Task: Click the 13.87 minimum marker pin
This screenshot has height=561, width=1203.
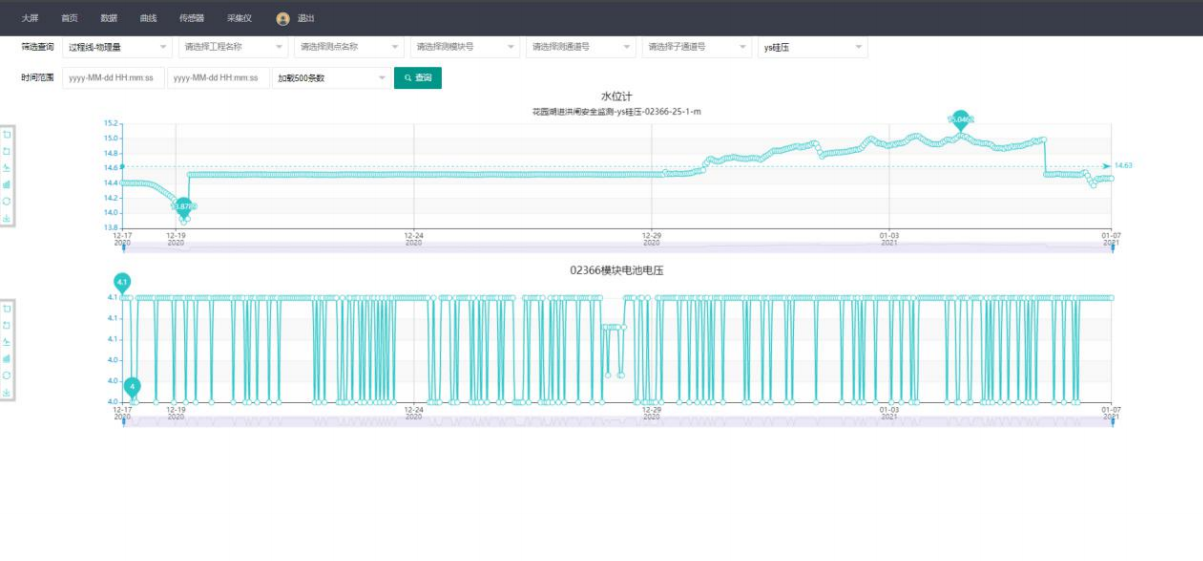Action: click(x=183, y=208)
